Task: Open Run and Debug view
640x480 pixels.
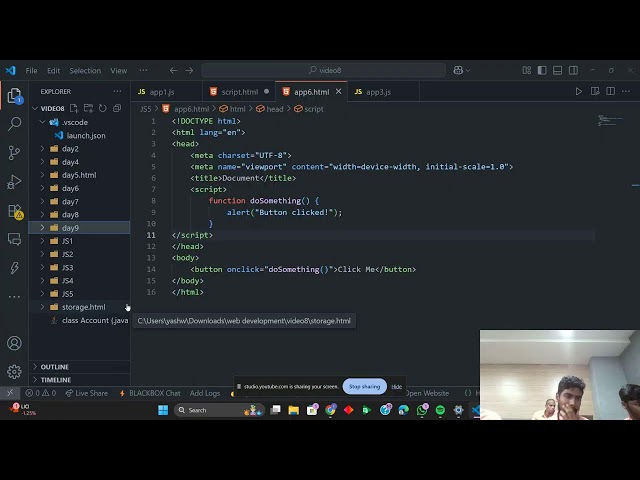Action: tap(14, 182)
